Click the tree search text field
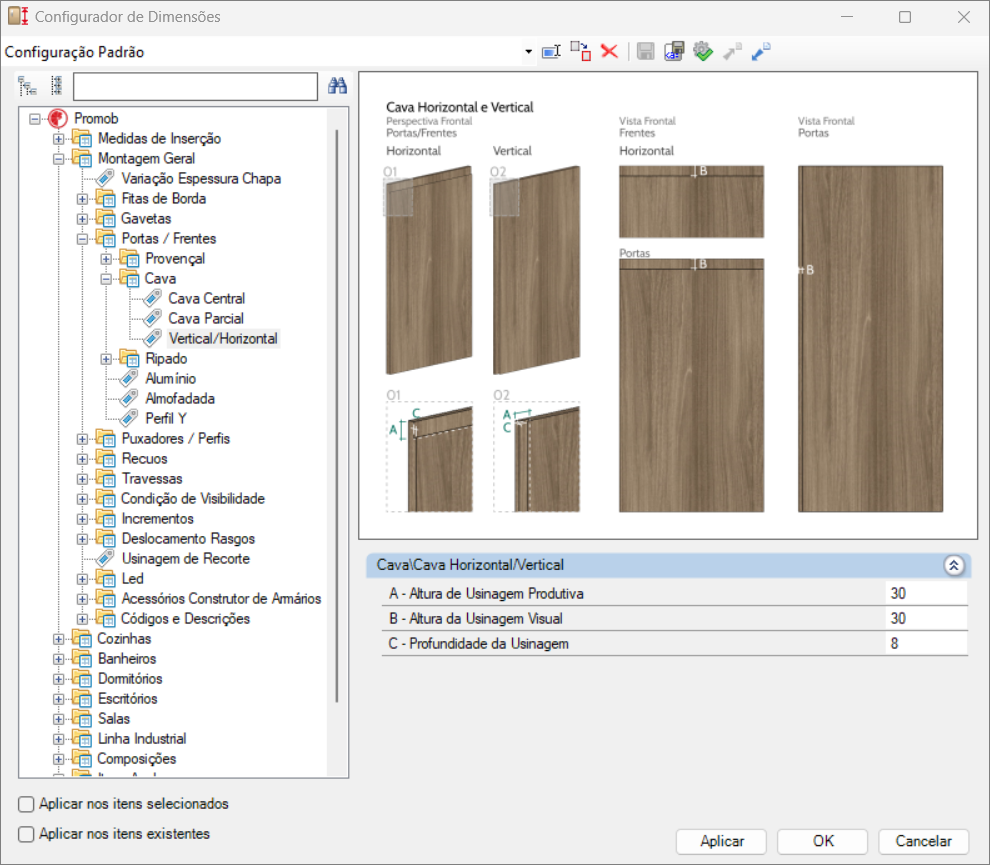This screenshot has height=865, width=990. [195, 86]
